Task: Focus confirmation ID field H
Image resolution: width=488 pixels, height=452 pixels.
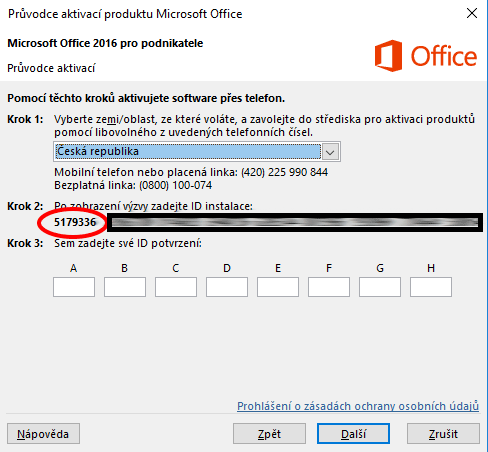Action: 431,287
